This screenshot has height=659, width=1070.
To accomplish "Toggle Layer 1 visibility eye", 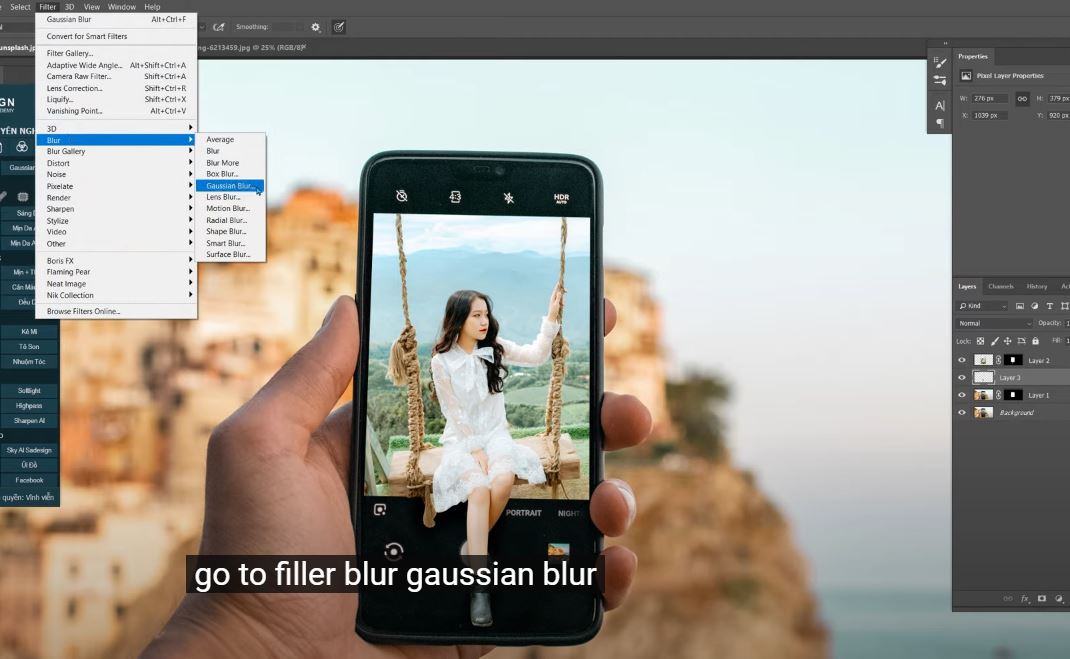I will tap(962, 395).
